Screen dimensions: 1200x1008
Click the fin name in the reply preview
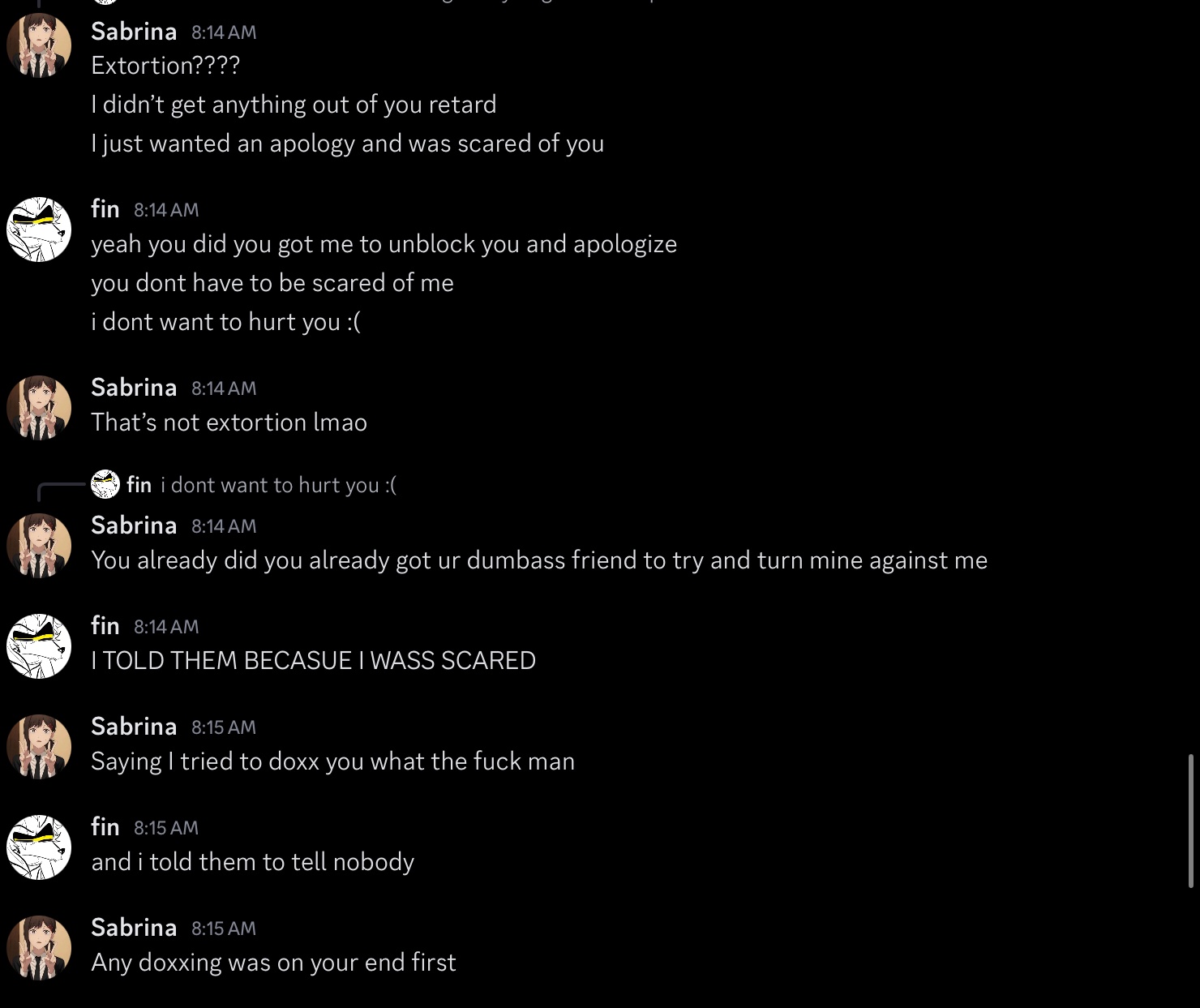coord(139,485)
